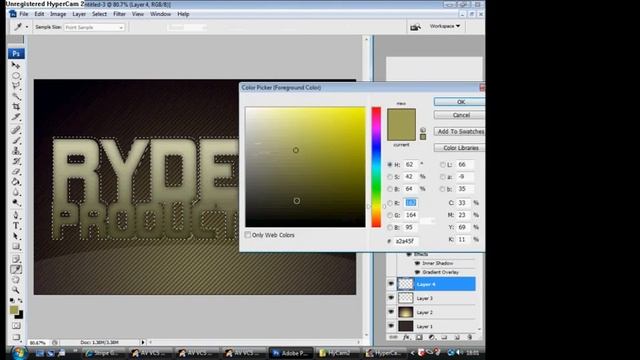Open the Edit menu
Image resolution: width=640 pixels, height=360 pixels.
point(39,14)
